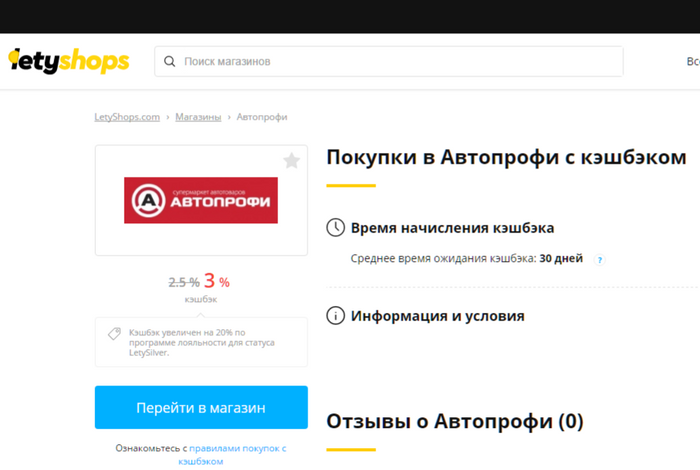Click the 3 % cashback value
The image size is (700, 470).
point(217,281)
